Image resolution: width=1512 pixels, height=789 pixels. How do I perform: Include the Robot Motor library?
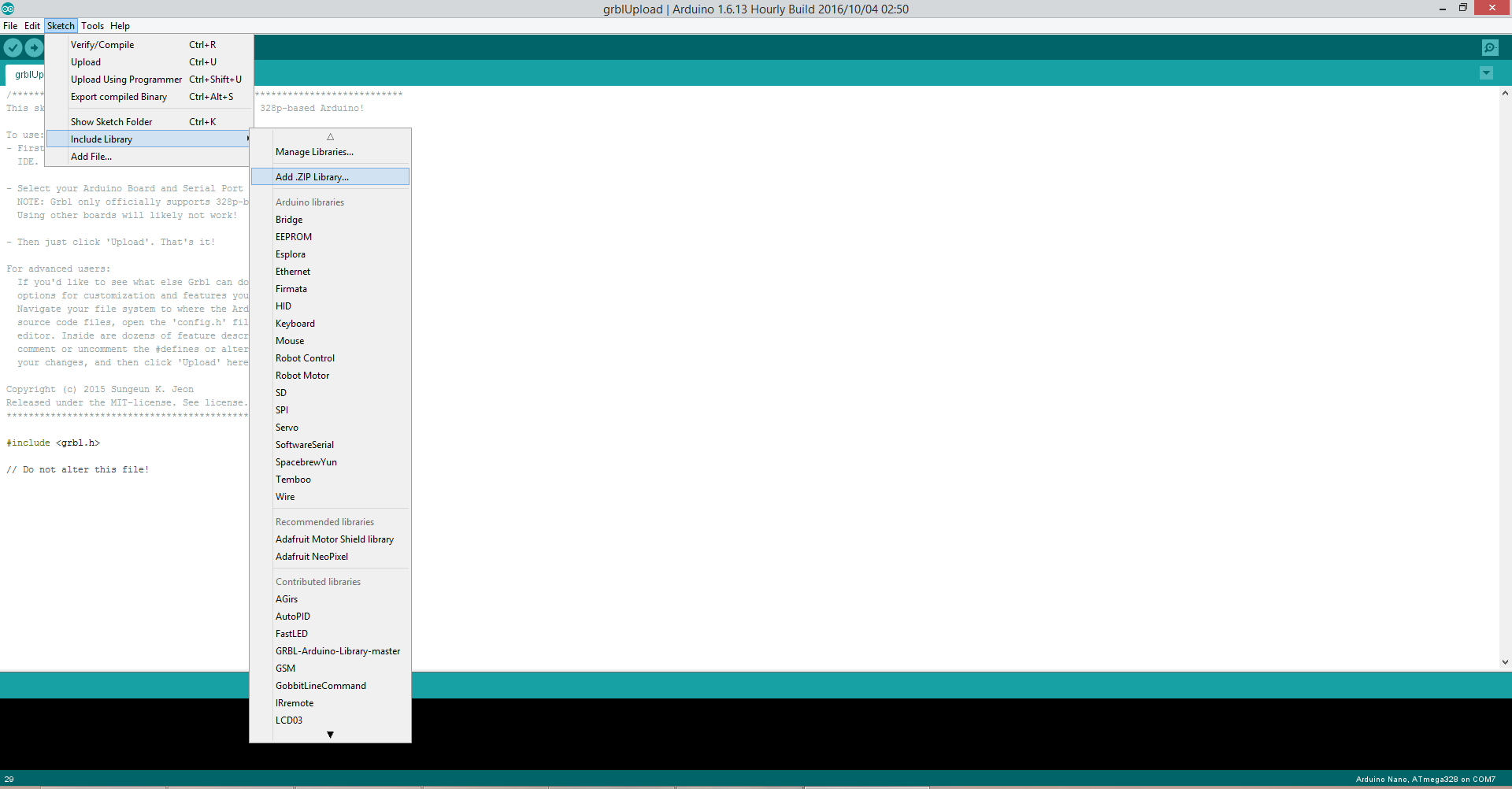[330, 376]
